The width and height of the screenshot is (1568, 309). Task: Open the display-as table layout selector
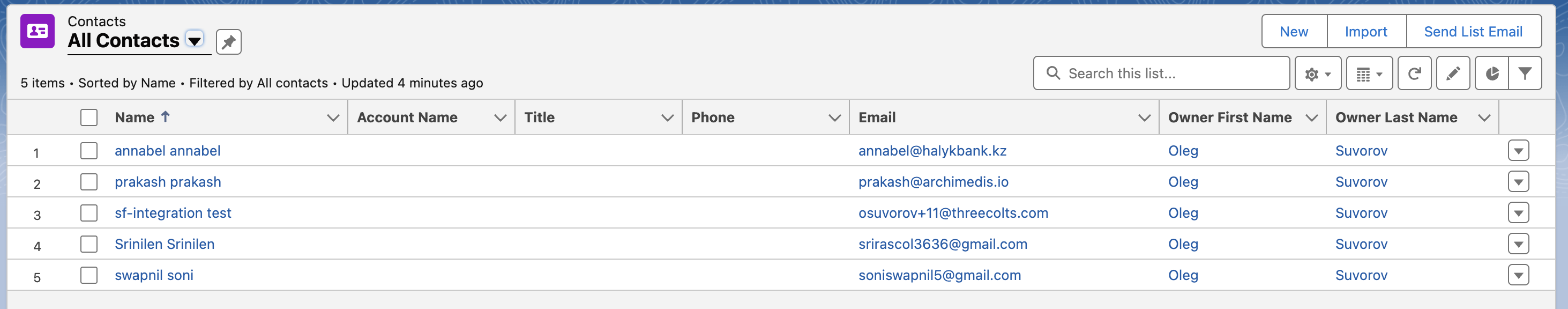[x=1369, y=73]
